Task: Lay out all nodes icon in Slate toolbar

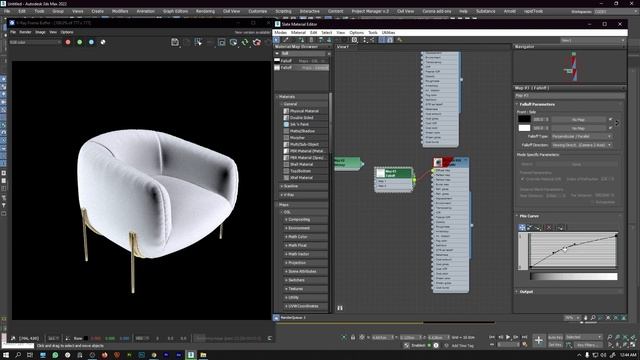Action: tap(365, 40)
